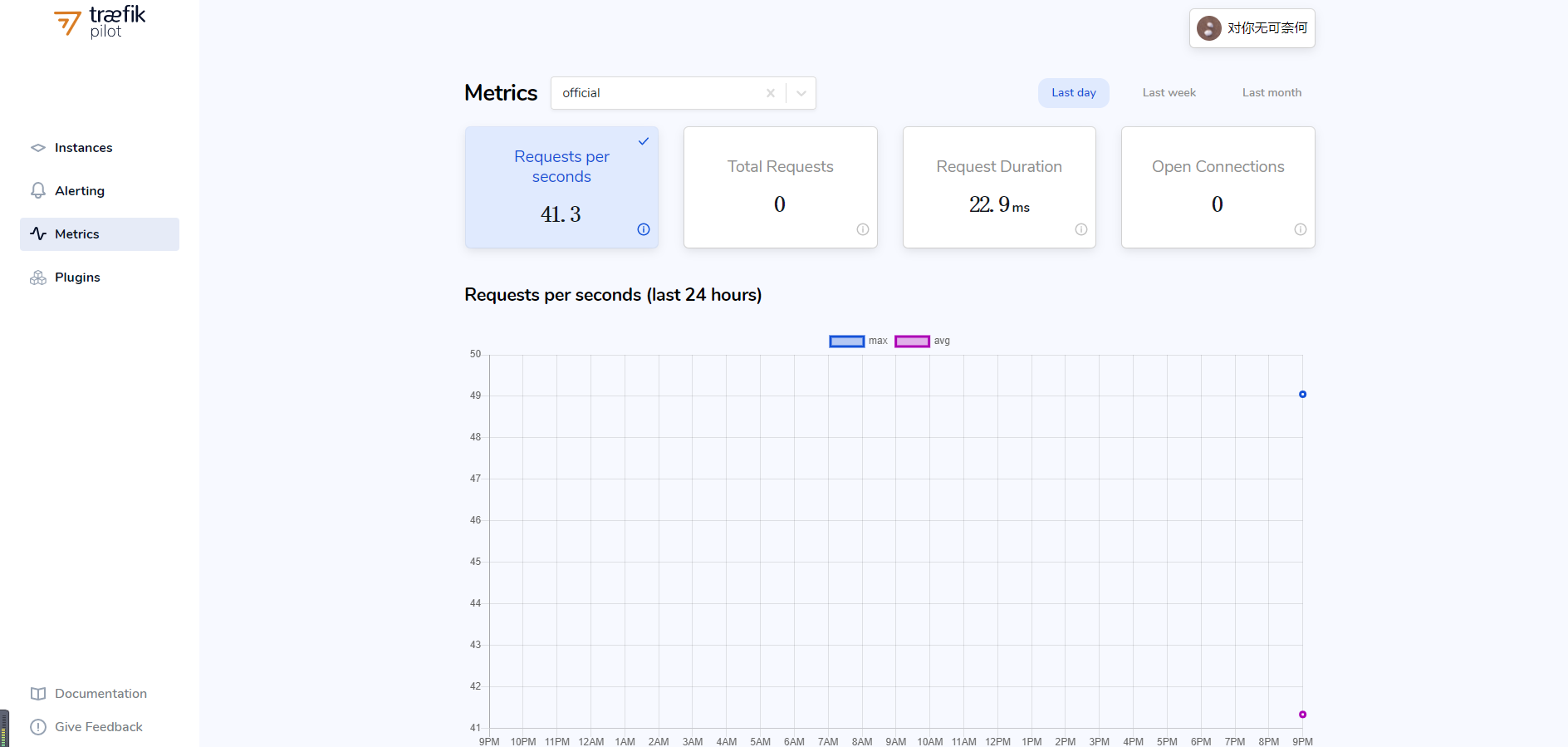The height and width of the screenshot is (747, 1568).
Task: Select the Total Requests metric card
Action: [x=781, y=187]
